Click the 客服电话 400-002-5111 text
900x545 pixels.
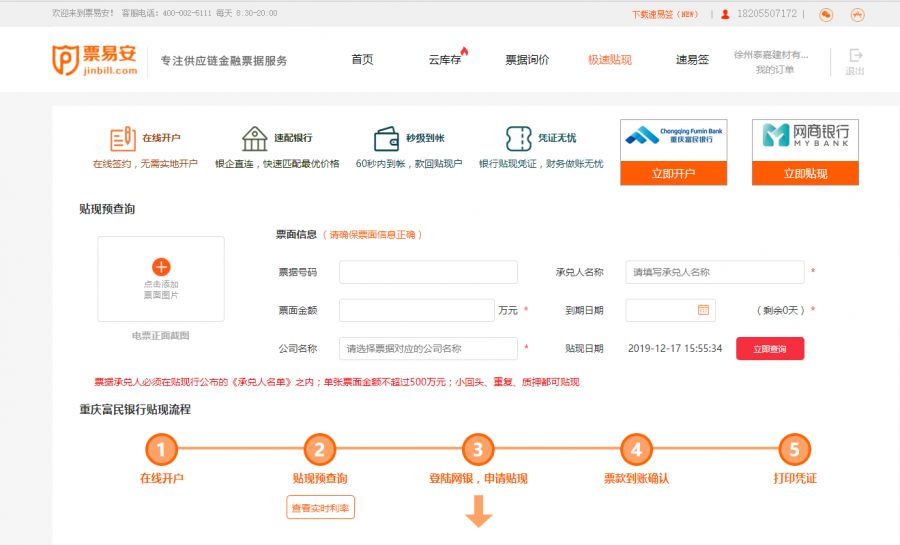(166, 13)
